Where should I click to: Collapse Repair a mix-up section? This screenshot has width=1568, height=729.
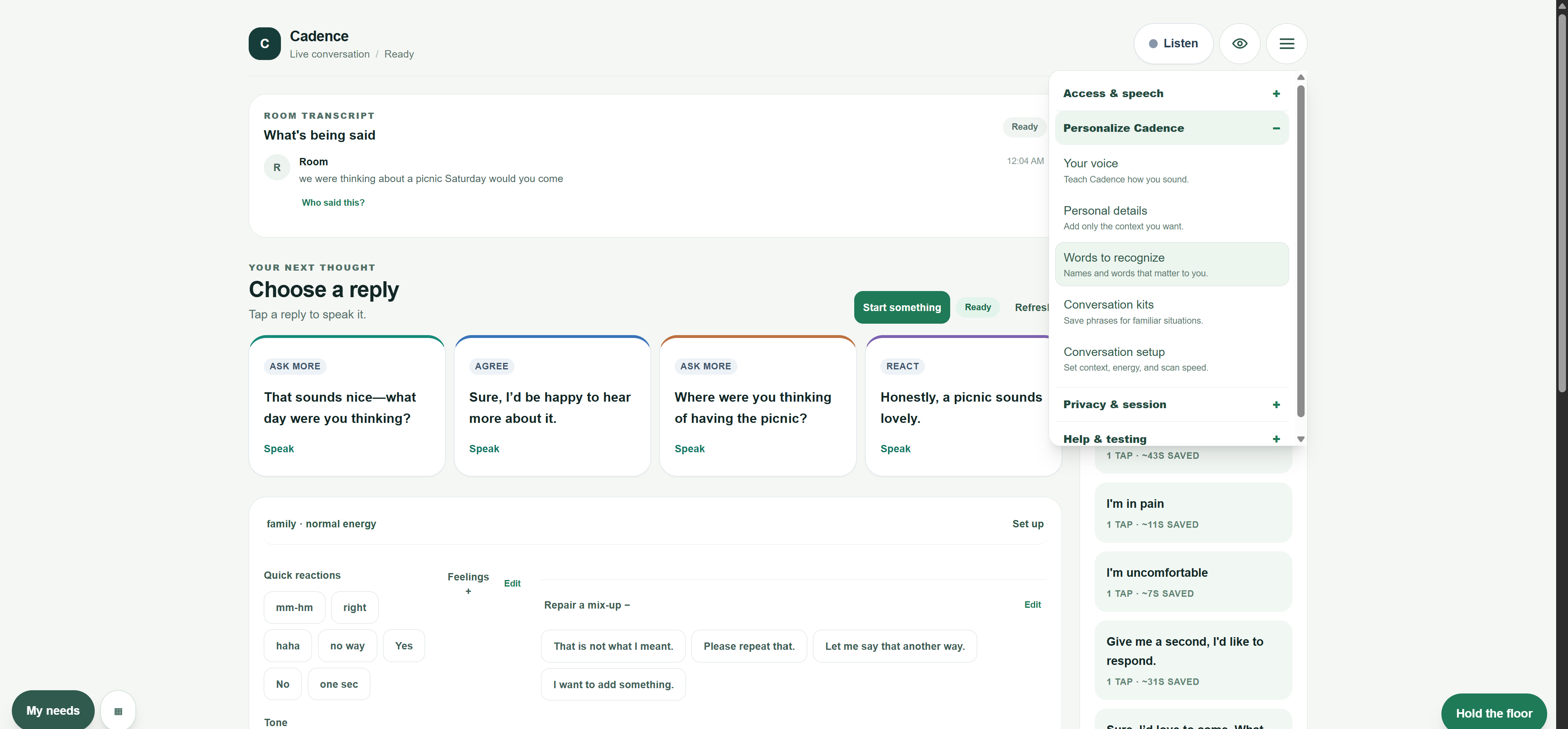(587, 605)
